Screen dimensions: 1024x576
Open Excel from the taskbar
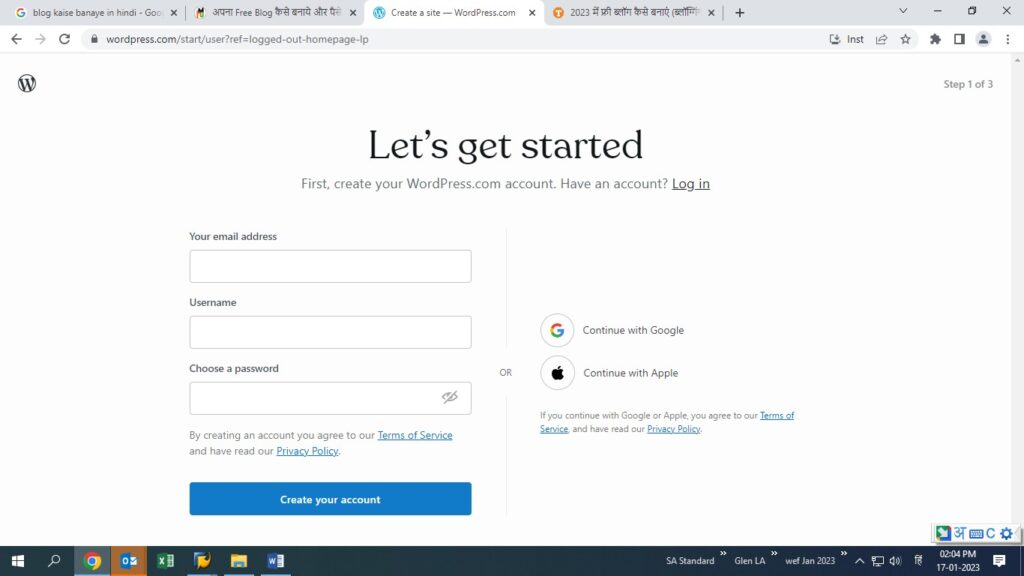[166, 561]
